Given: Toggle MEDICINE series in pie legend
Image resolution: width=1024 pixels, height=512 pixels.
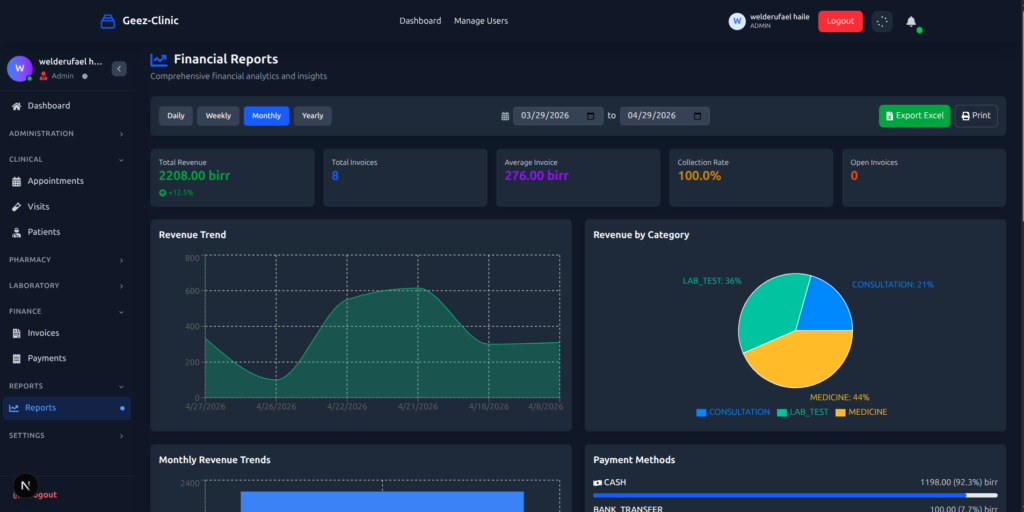Looking at the screenshot, I should point(861,413).
